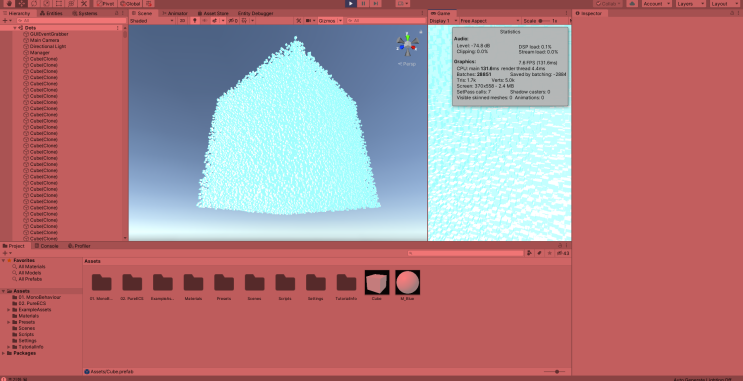Select the Rotate tool
This screenshot has height=381, width=743.
coord(34,3)
